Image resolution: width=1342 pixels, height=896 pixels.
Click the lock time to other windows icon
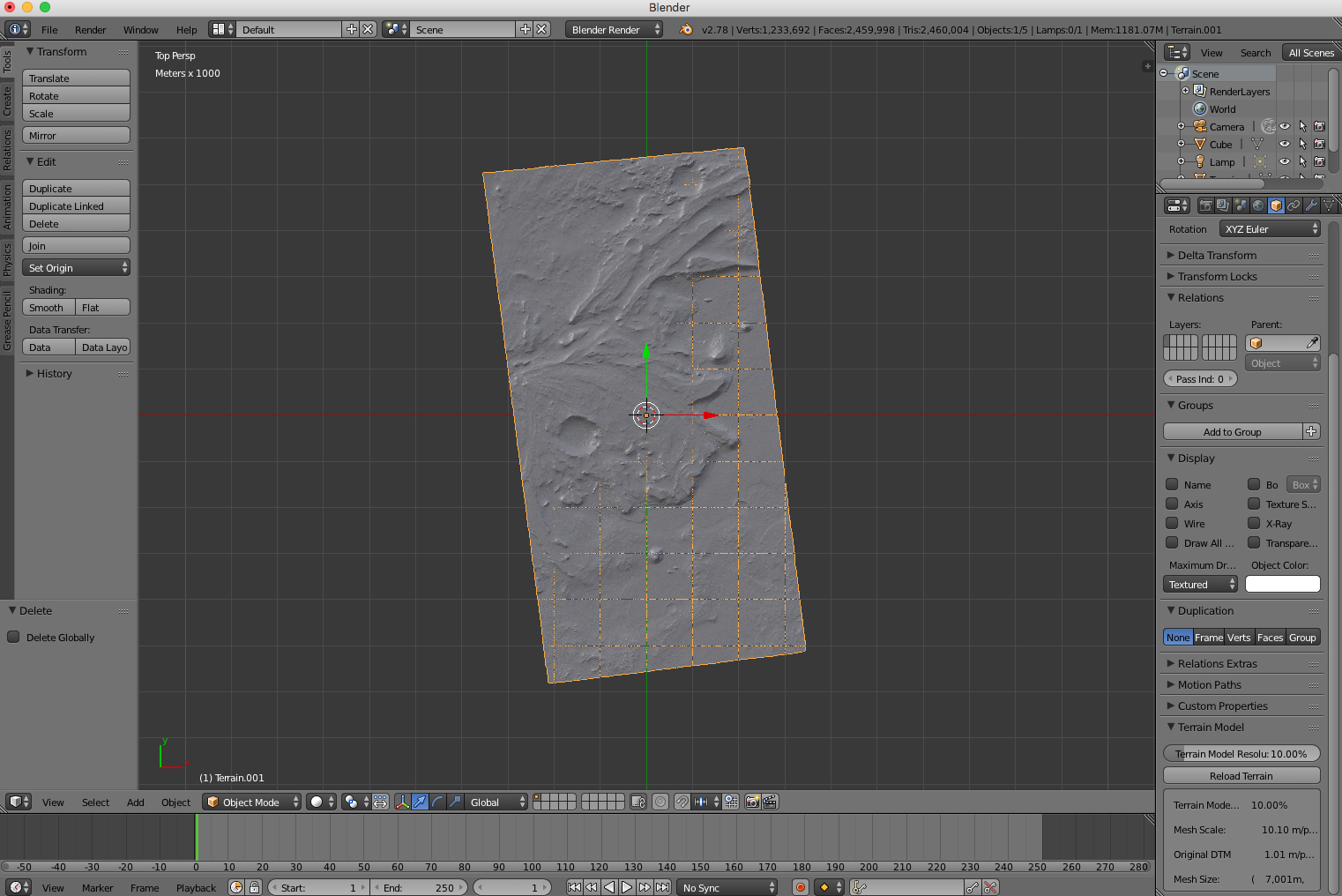point(254,887)
